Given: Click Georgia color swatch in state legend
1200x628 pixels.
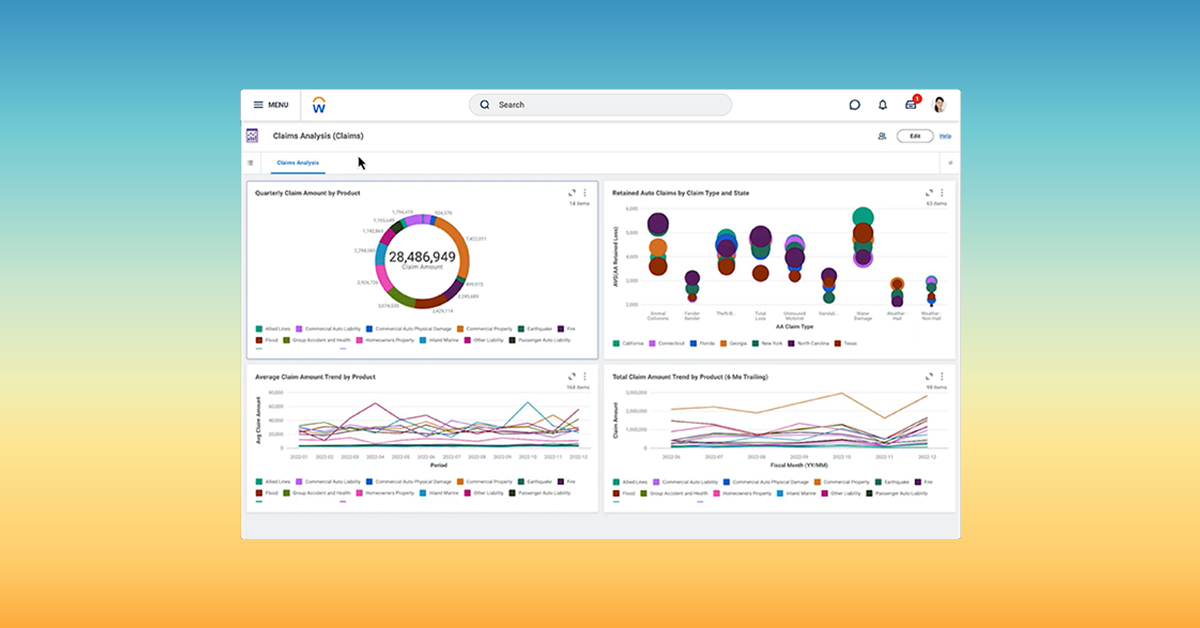Looking at the screenshot, I should [723, 343].
